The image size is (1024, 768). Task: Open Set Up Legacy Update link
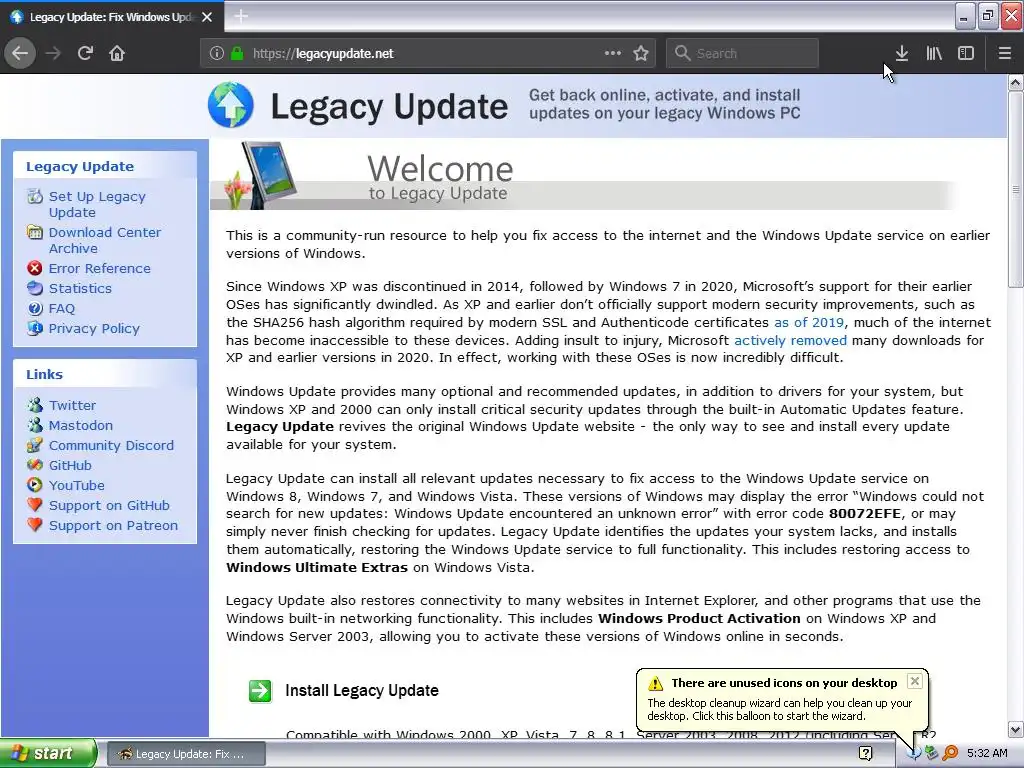[x=97, y=204]
